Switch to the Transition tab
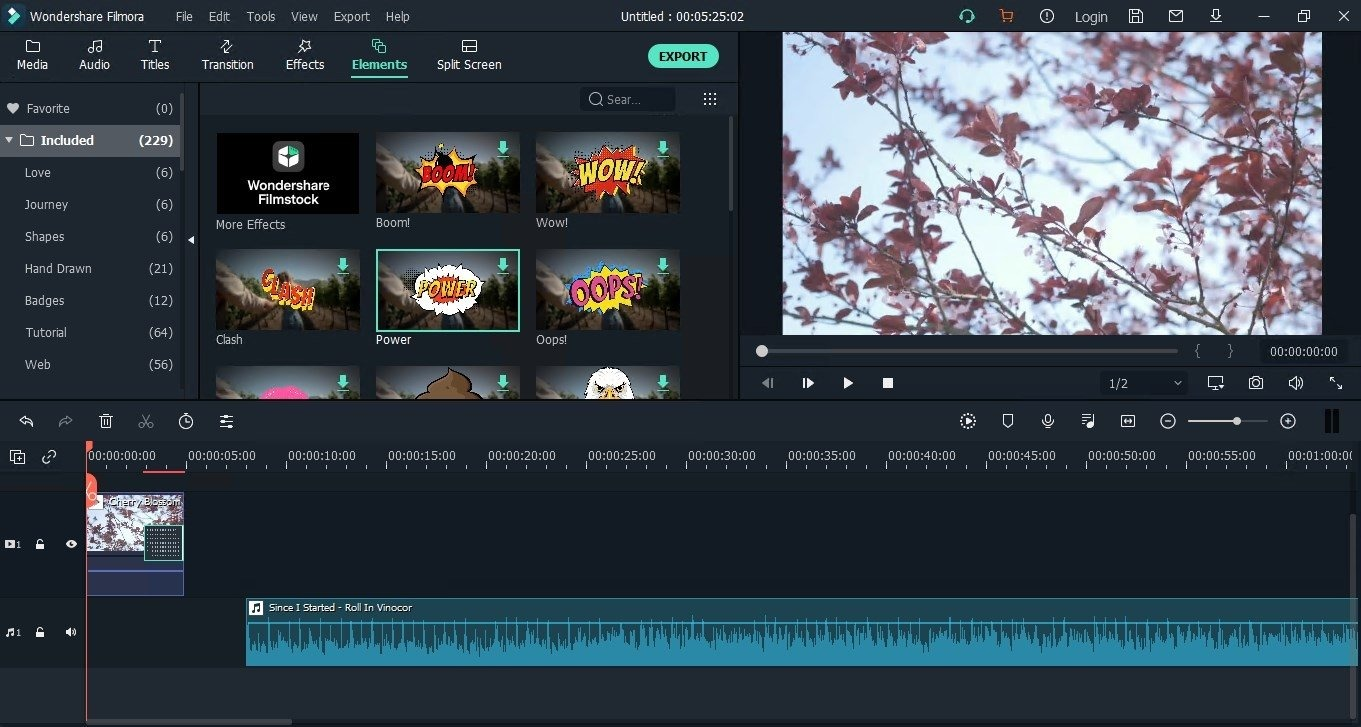 227,55
